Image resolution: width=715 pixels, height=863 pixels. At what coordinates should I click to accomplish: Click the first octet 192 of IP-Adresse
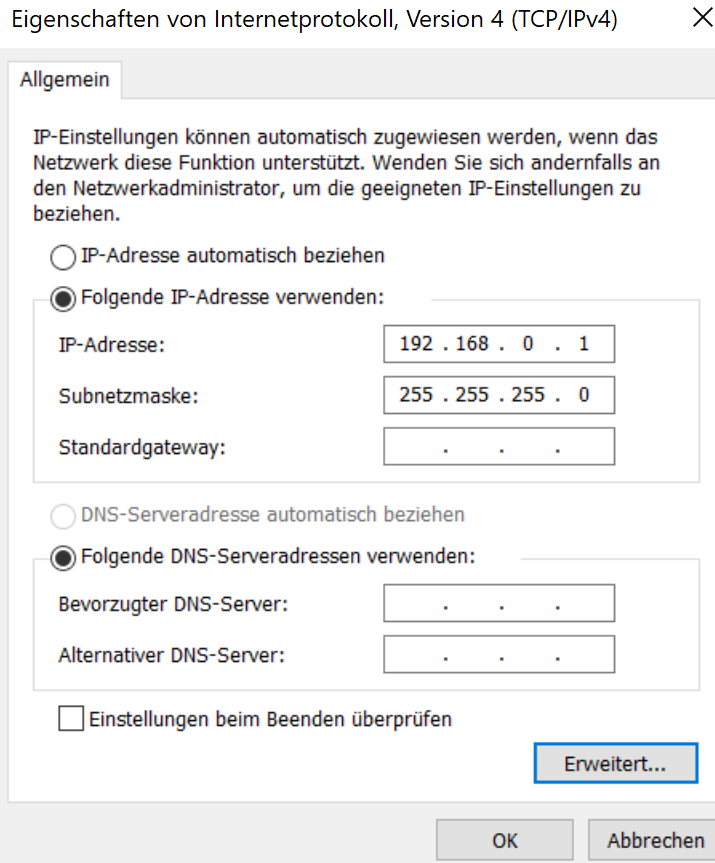[x=415, y=344]
